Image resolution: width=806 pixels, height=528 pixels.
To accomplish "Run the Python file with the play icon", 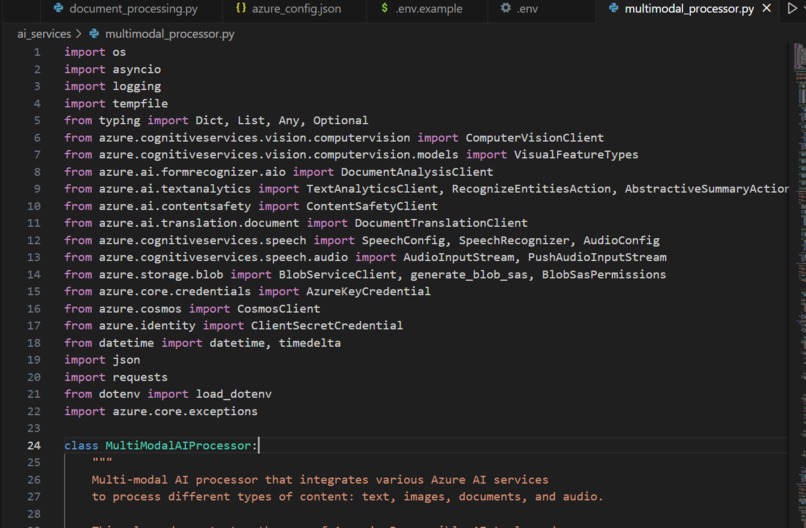I will (x=792, y=8).
